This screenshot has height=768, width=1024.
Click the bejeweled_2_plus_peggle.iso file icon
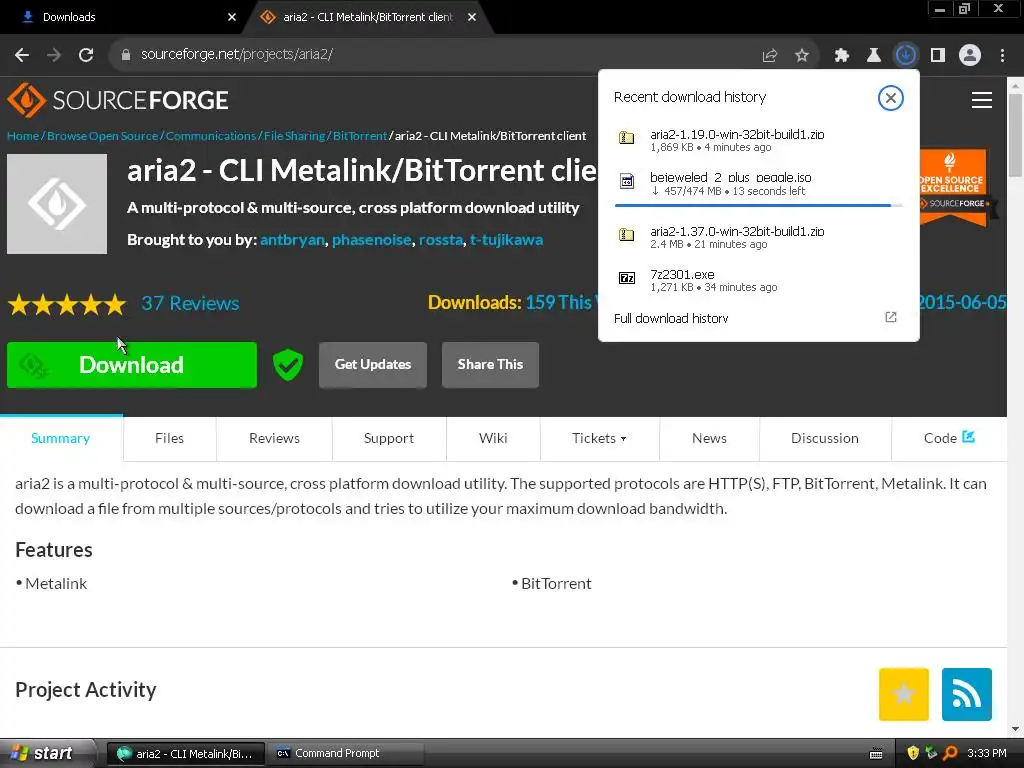pyautogui.click(x=626, y=182)
